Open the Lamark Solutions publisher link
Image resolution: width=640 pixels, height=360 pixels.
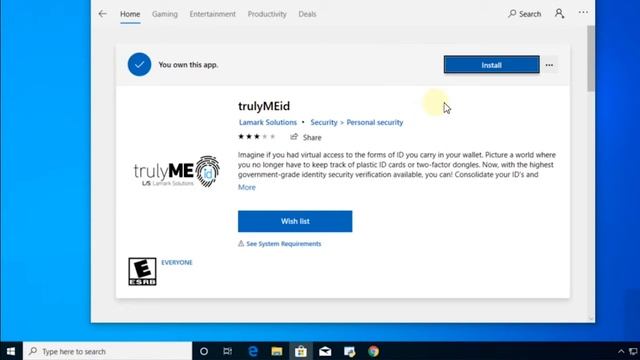[268, 122]
